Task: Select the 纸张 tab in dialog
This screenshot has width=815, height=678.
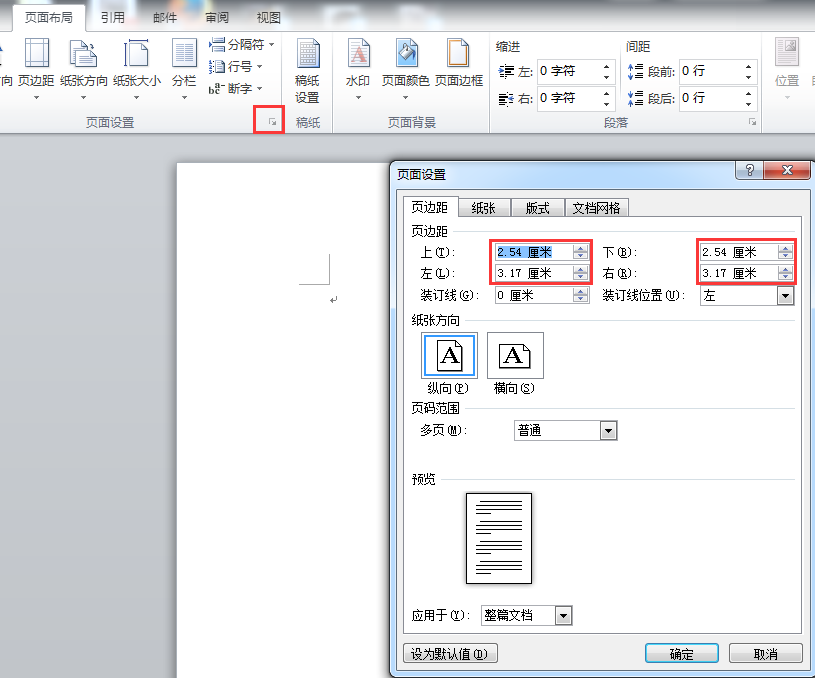Action: point(483,208)
